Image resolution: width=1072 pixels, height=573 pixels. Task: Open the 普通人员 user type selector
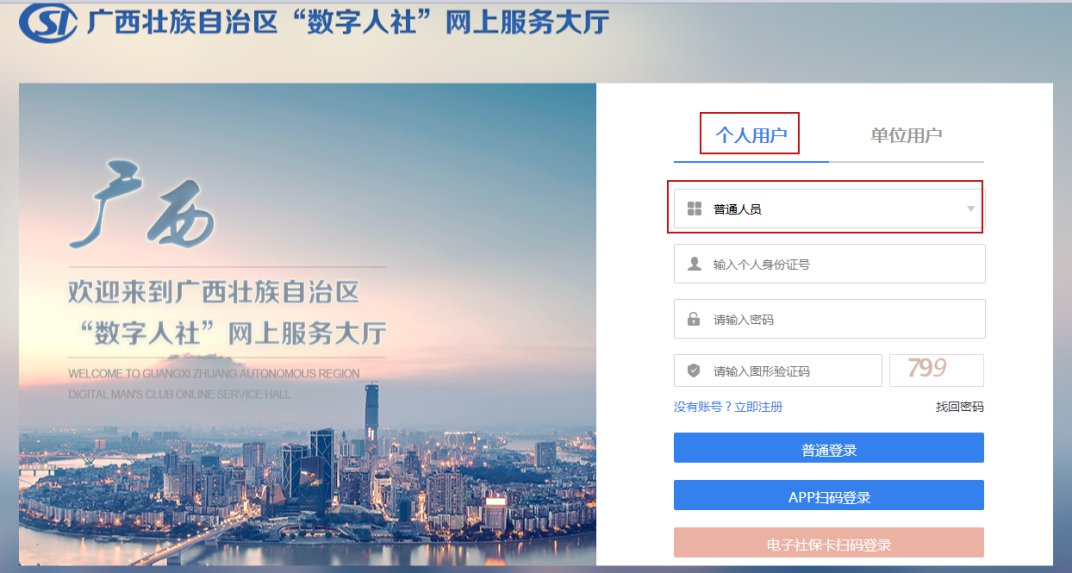829,209
